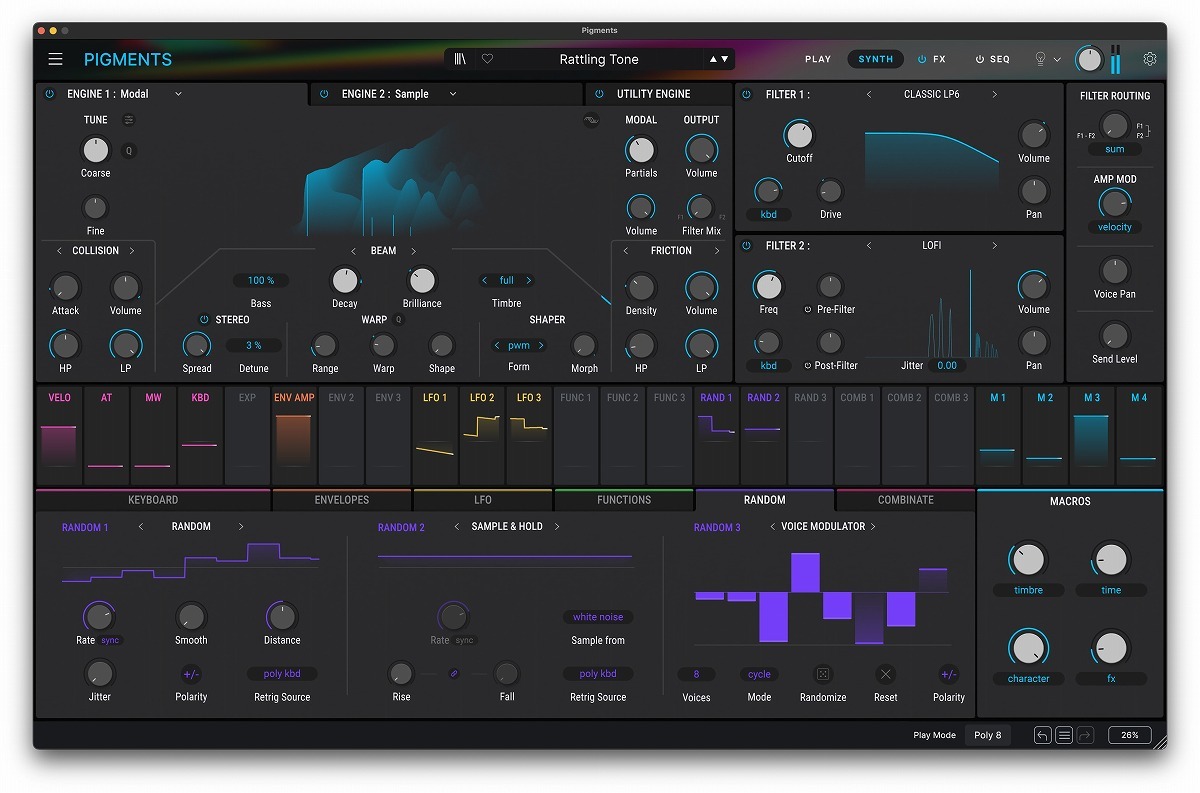Click the undo arrow in the bottom bar

[1042, 735]
